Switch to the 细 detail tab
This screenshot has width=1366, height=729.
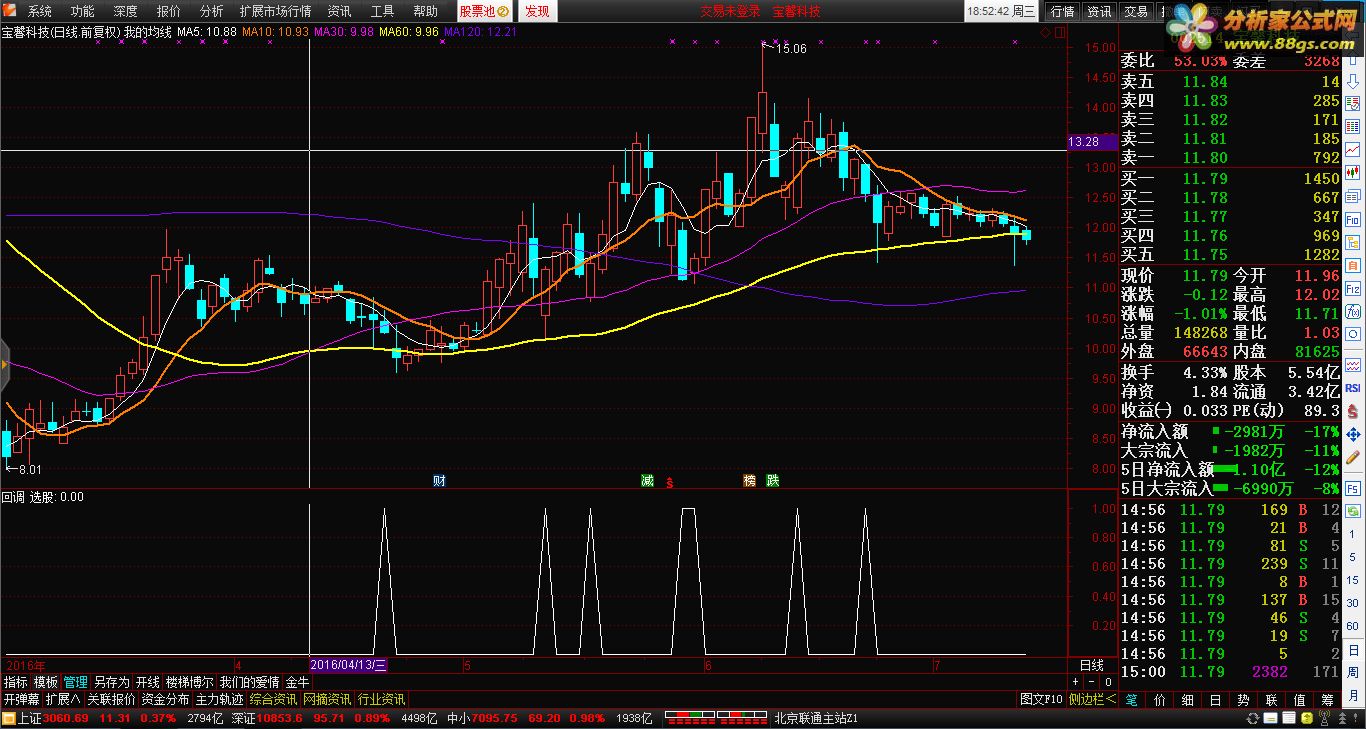tap(1187, 699)
